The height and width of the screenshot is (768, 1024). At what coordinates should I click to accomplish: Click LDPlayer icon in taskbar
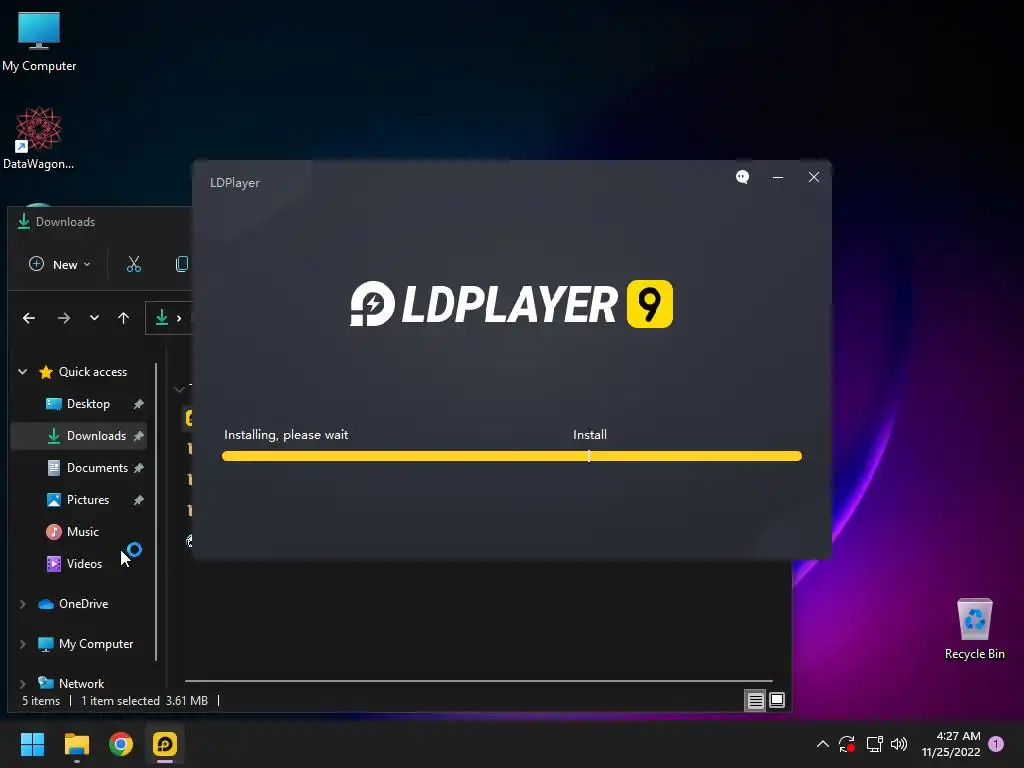coord(165,744)
